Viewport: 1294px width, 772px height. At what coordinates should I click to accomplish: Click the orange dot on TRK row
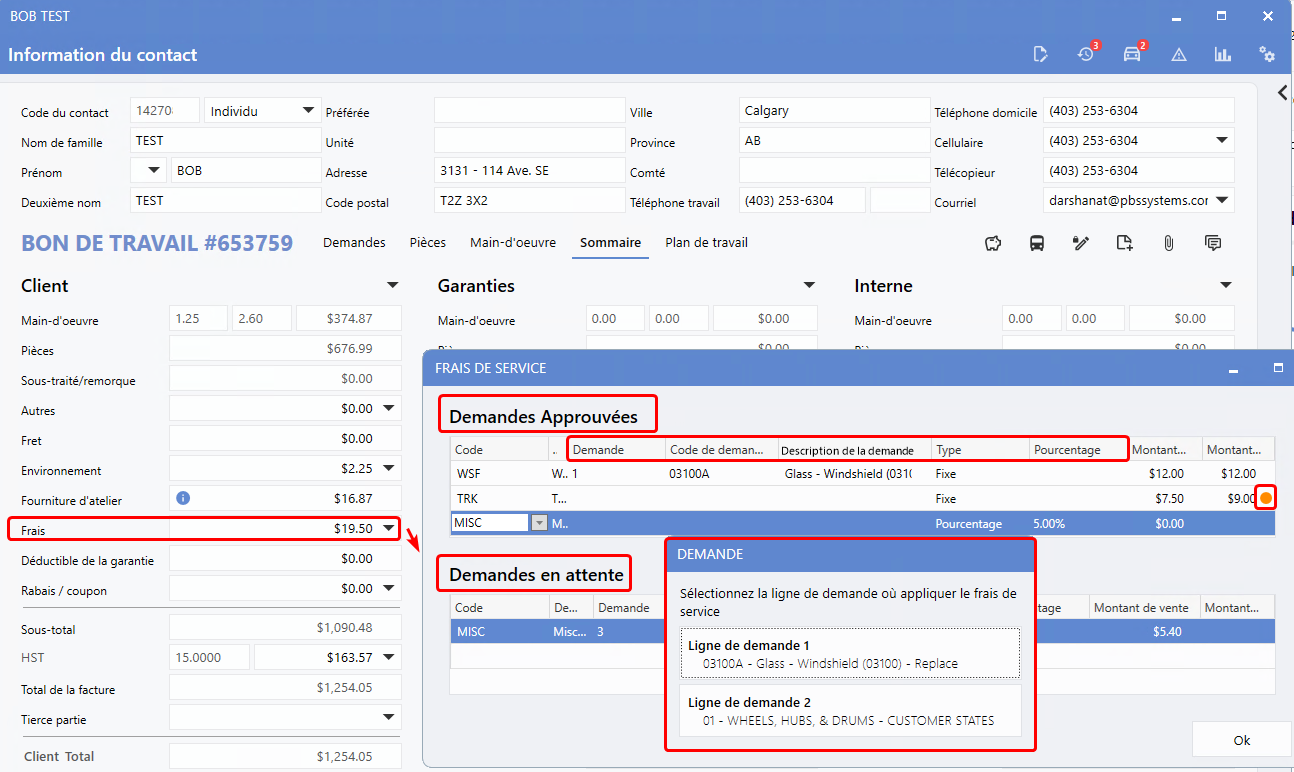pos(1265,498)
